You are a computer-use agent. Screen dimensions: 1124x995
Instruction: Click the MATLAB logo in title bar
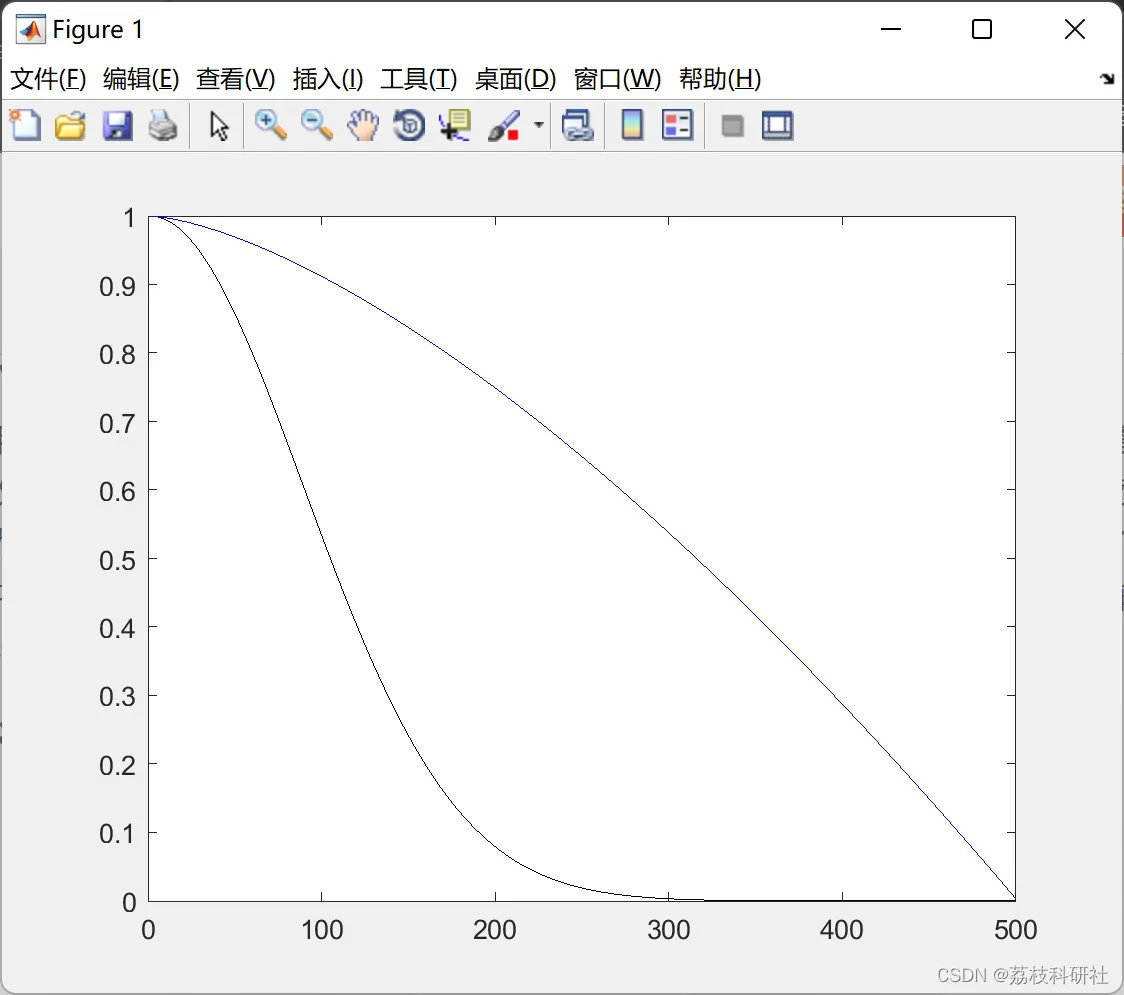(x=31, y=29)
